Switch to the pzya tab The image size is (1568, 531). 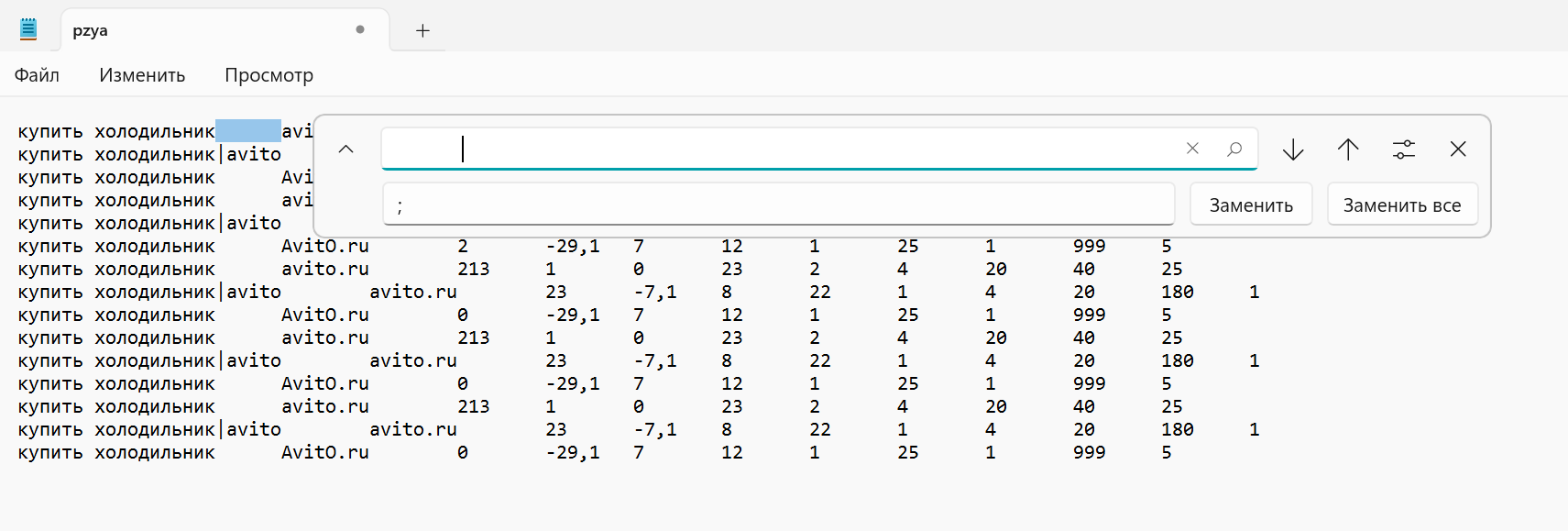[225, 29]
